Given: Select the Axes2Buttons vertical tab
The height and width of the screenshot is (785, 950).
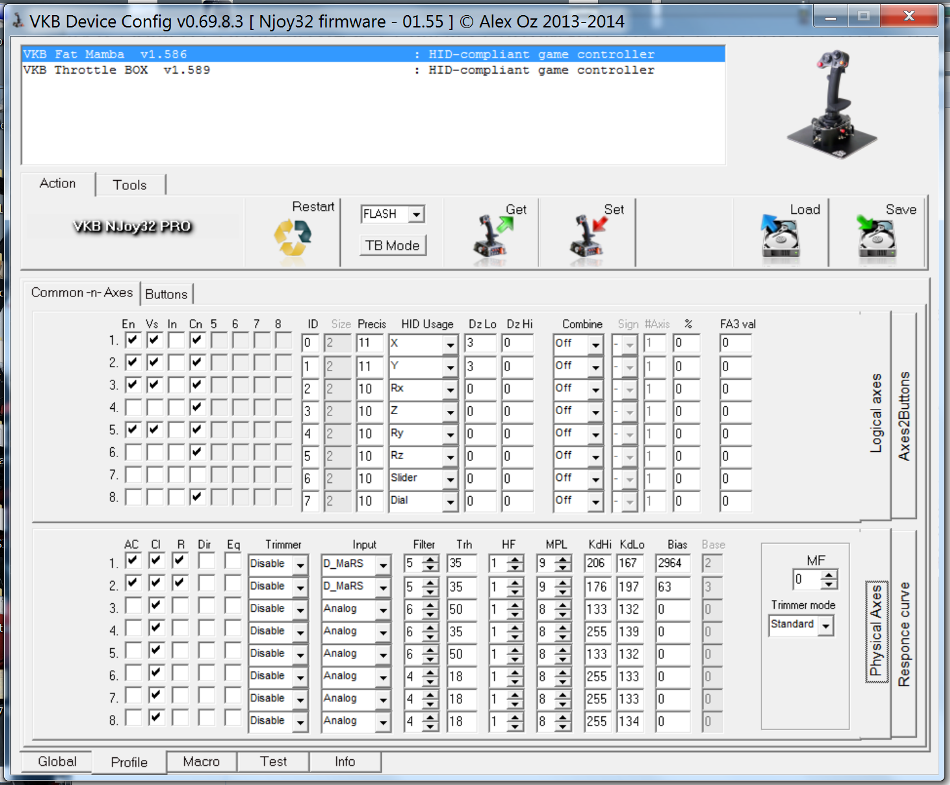Looking at the screenshot, I should coord(903,416).
